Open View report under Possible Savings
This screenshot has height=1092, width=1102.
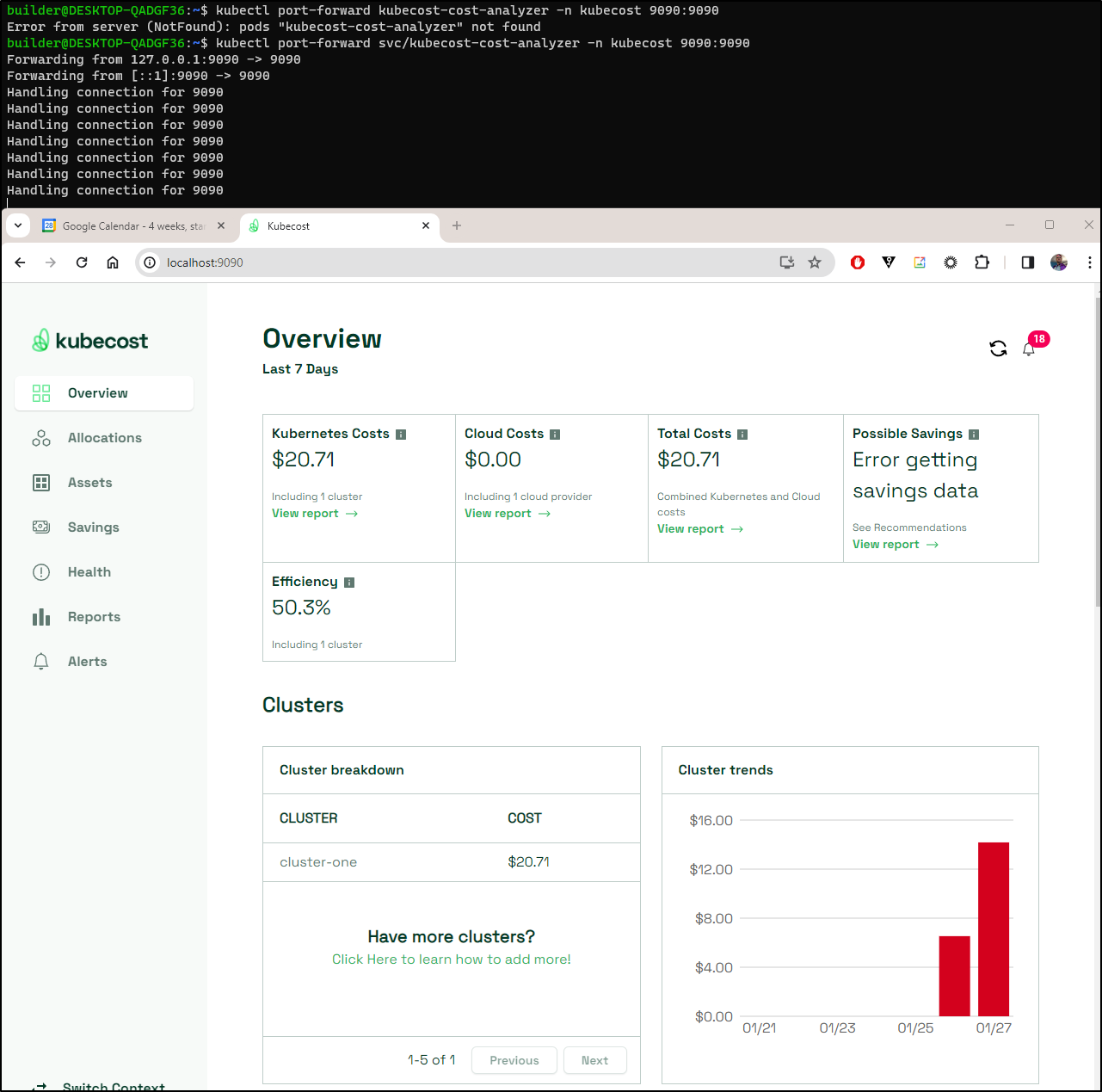point(896,545)
